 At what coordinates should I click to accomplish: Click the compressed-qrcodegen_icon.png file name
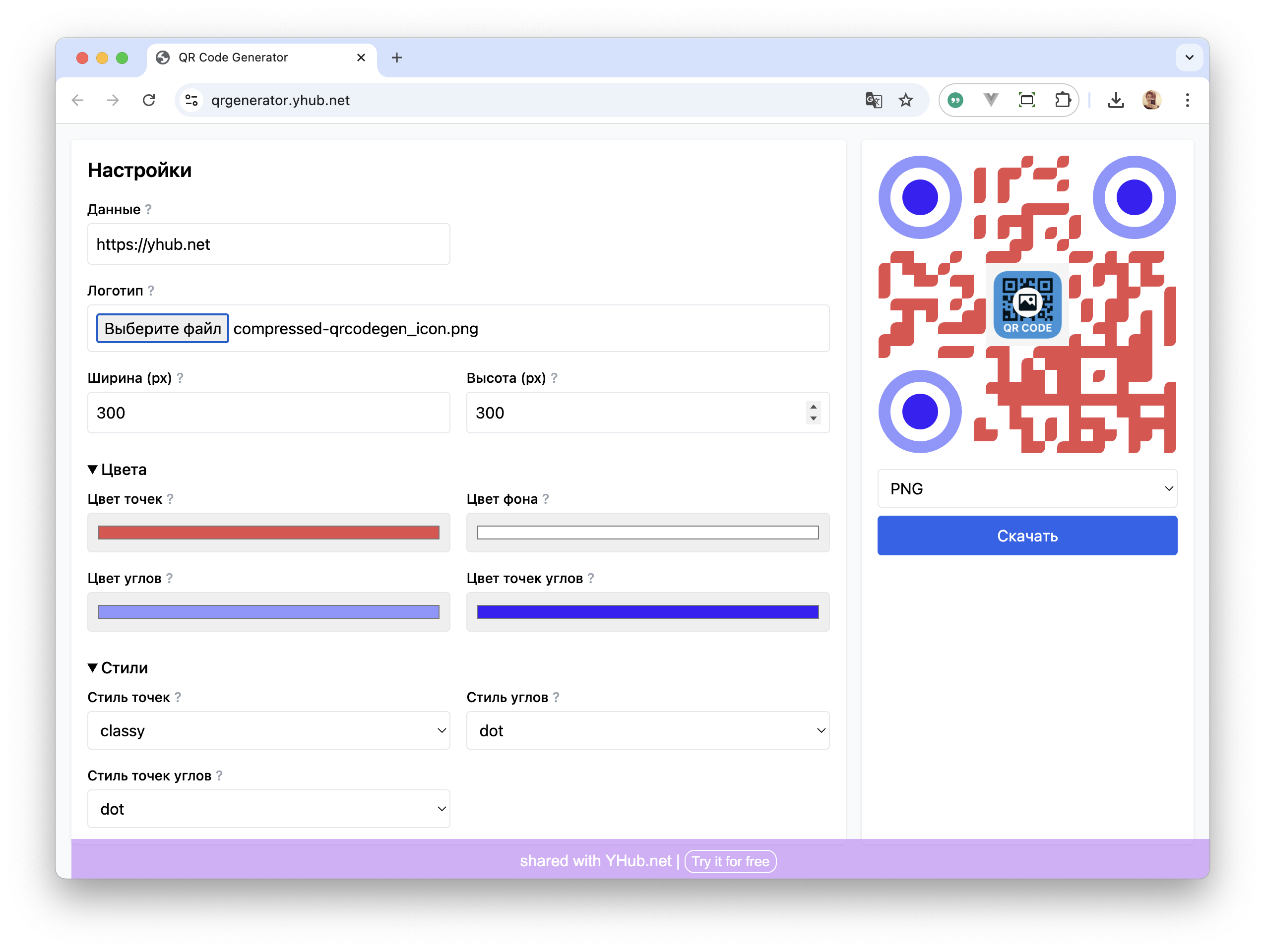pos(356,329)
